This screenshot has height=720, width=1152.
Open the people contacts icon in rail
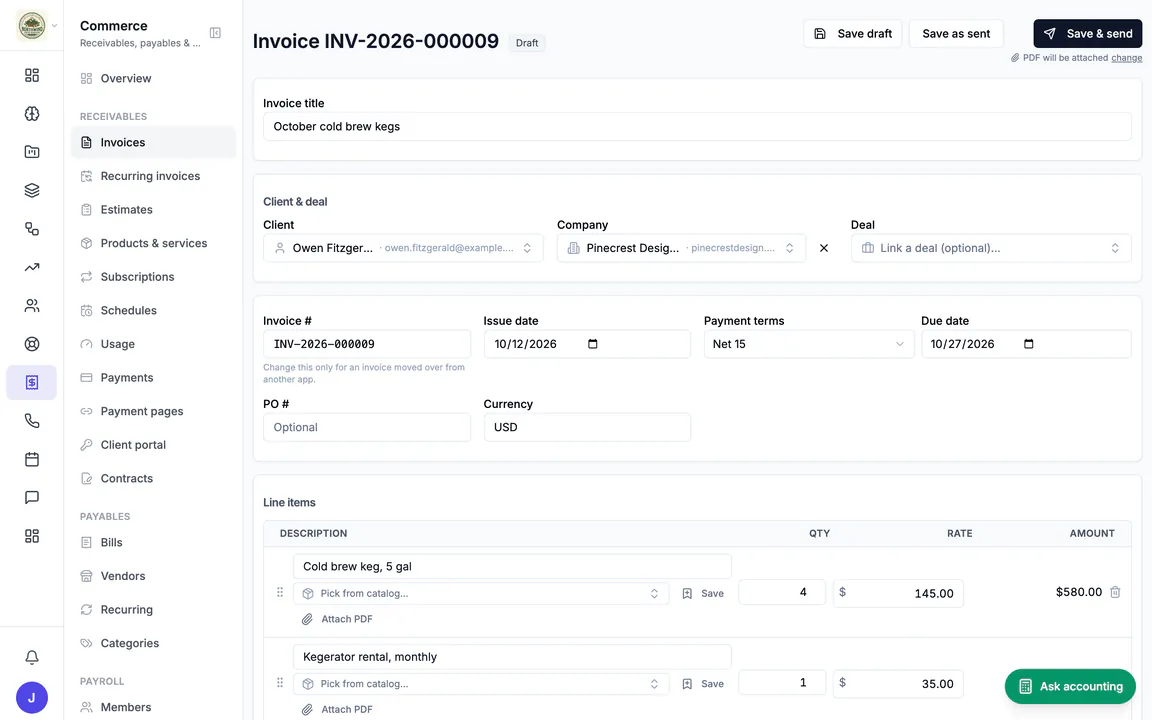(32, 306)
